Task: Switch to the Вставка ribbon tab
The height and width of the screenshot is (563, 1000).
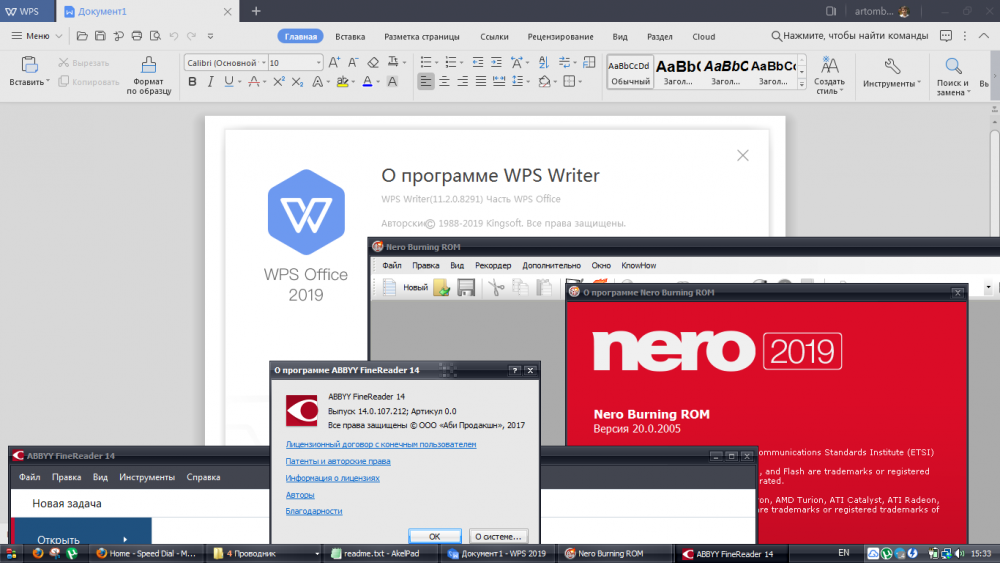Action: click(x=350, y=36)
